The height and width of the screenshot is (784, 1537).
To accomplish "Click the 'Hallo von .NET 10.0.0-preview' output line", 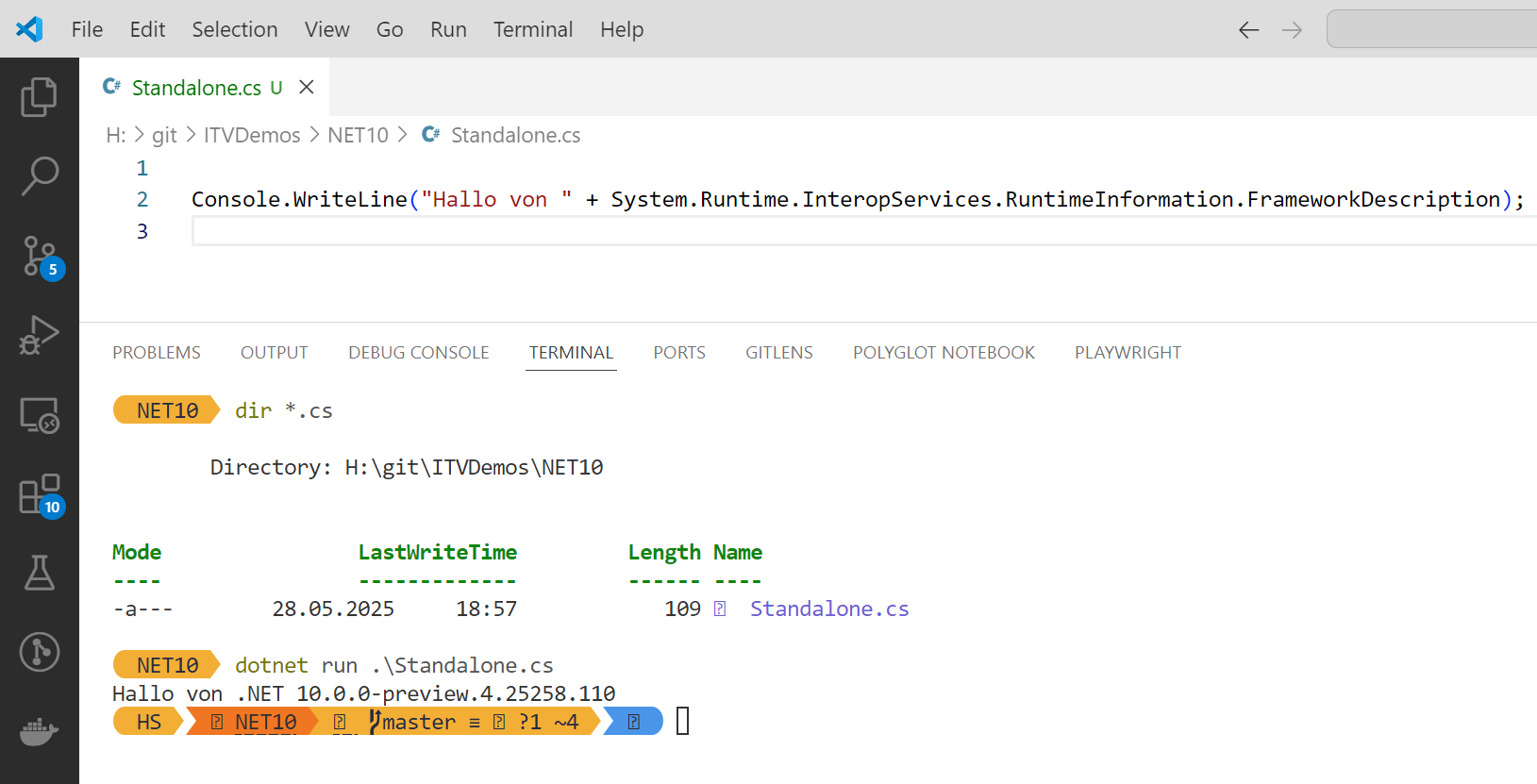I will pos(363,693).
